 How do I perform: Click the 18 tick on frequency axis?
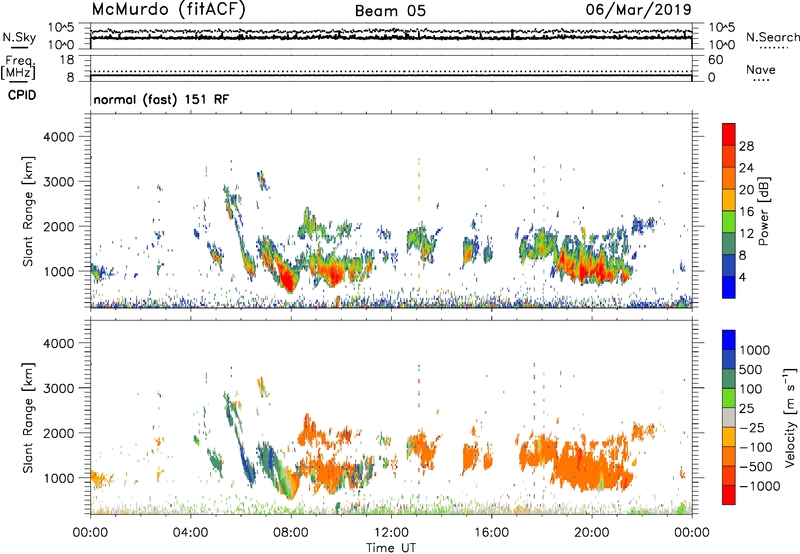click(67, 60)
